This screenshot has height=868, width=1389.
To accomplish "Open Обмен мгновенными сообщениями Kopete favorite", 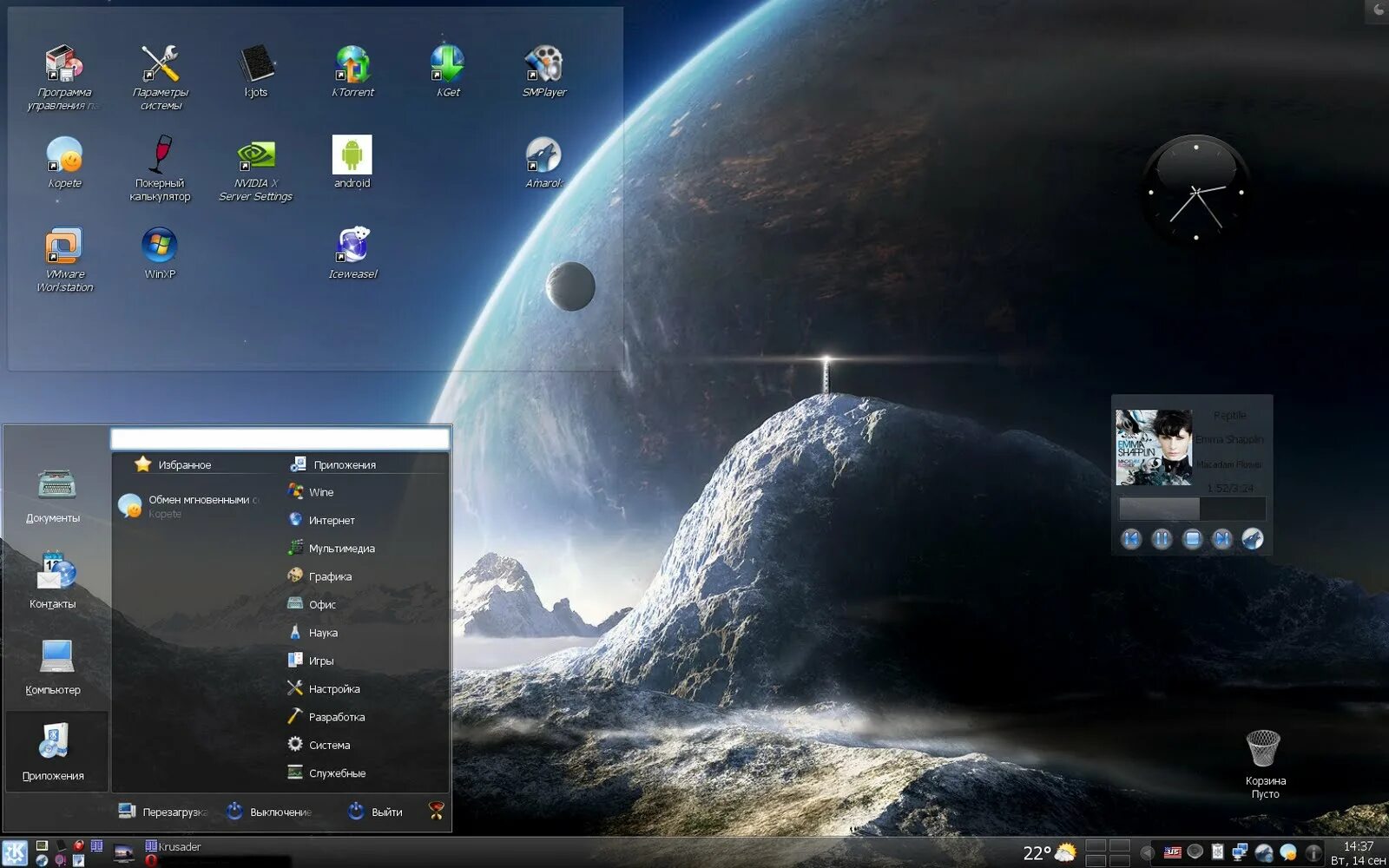I will pos(189,505).
